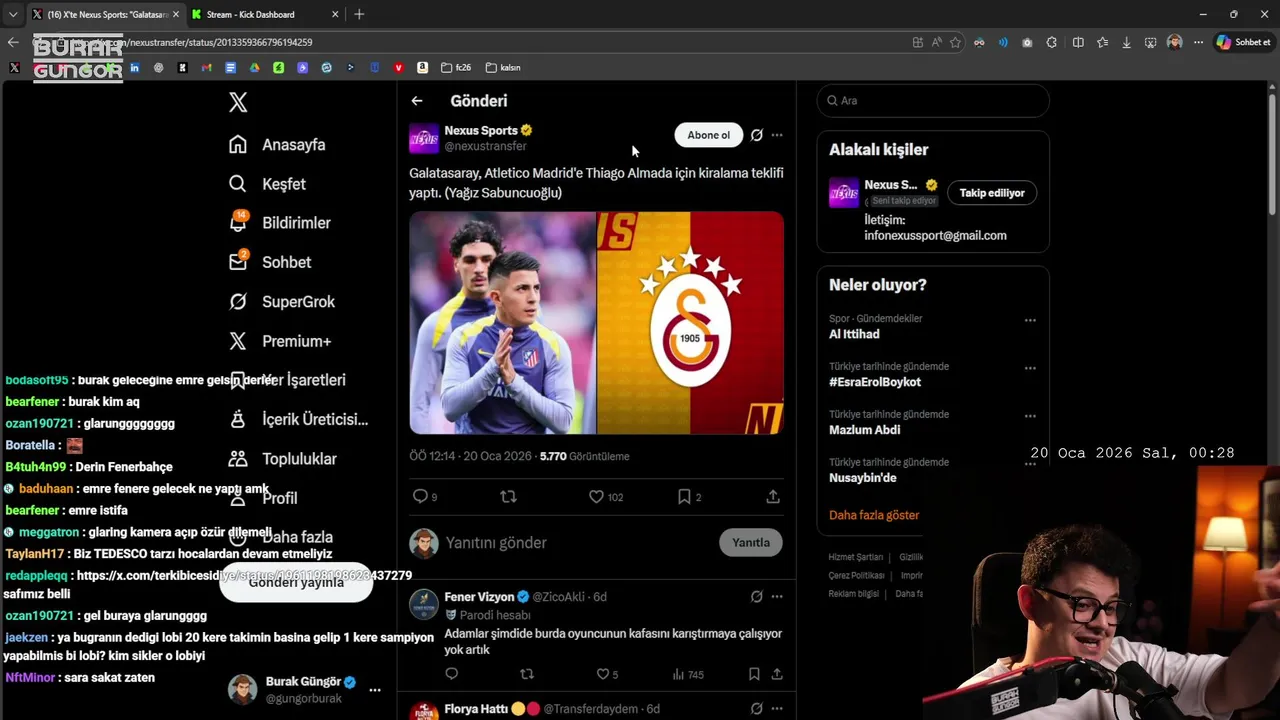This screenshot has width=1280, height=720.
Task: Click Grok icon on Florya Hattı reply
Action: (x=757, y=709)
